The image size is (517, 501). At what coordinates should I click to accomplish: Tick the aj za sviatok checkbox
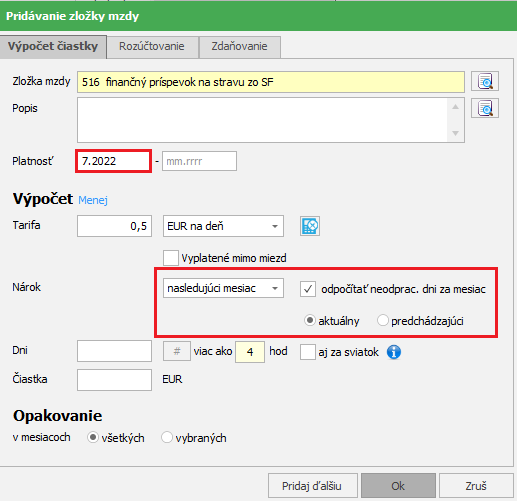(308, 352)
